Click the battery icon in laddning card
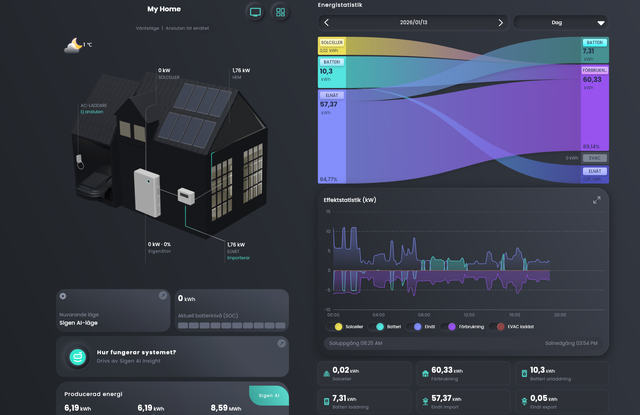 [327, 402]
